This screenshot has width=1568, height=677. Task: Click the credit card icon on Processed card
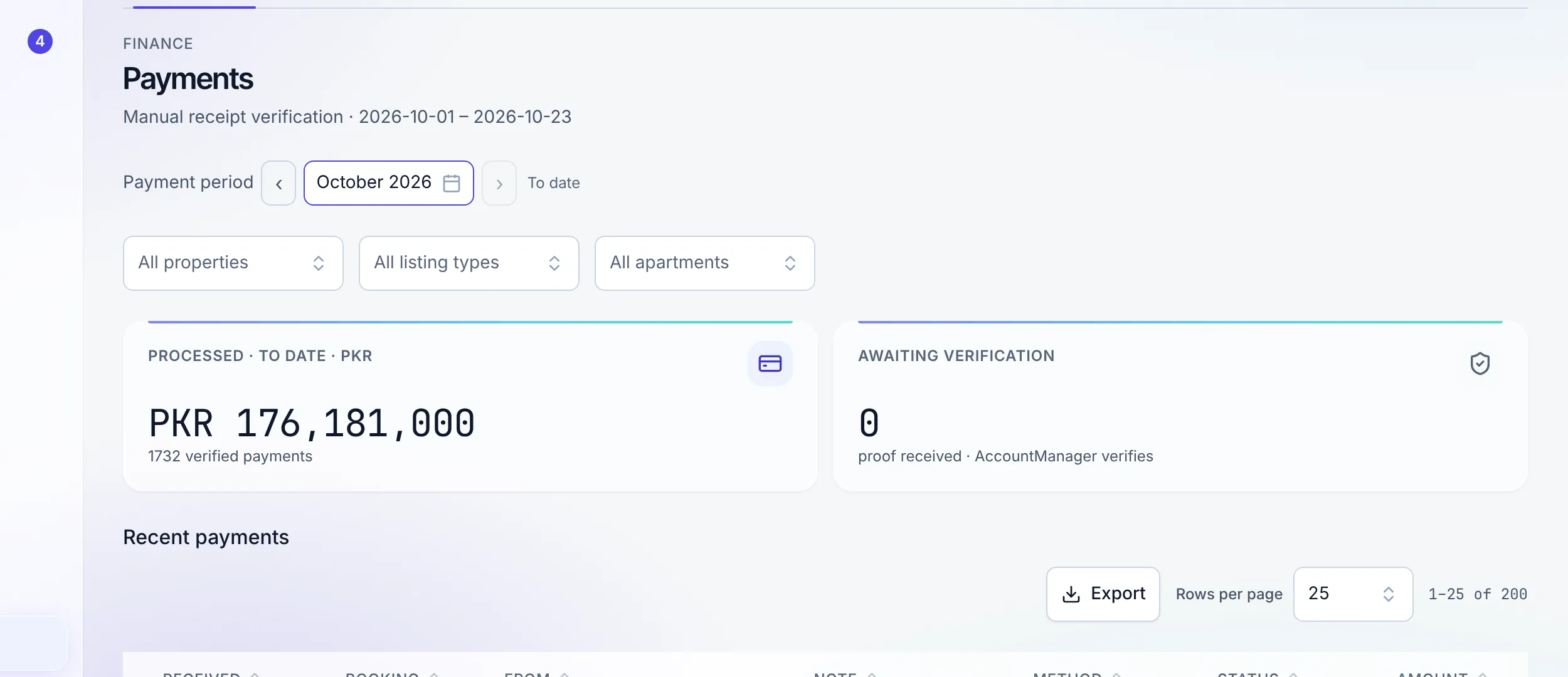(770, 364)
